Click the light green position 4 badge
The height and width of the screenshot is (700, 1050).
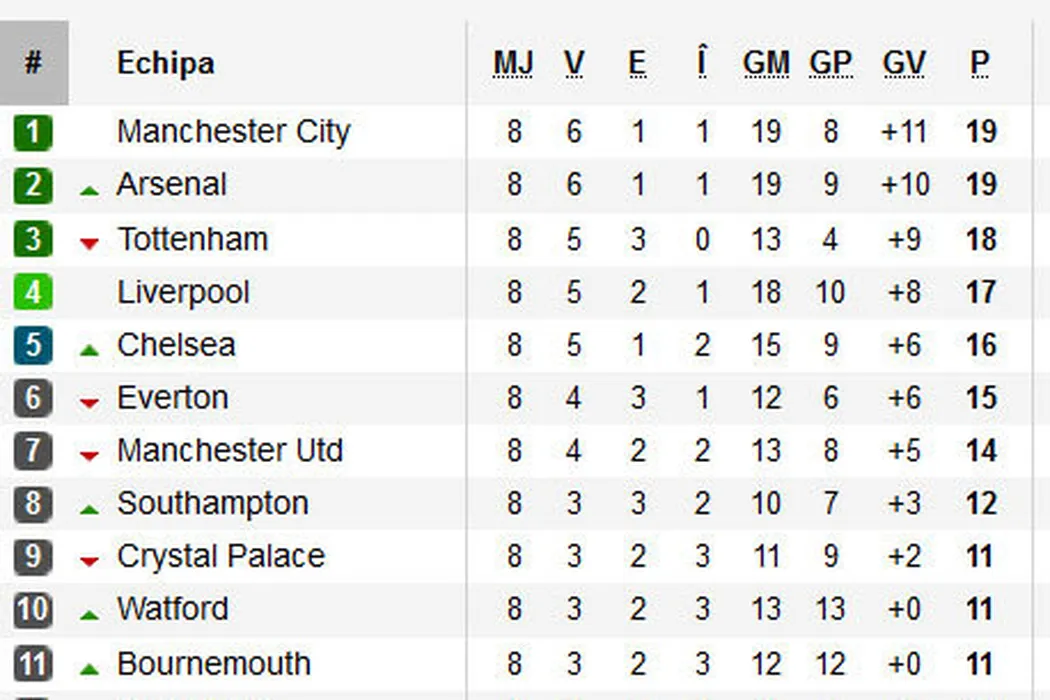click(x=33, y=293)
